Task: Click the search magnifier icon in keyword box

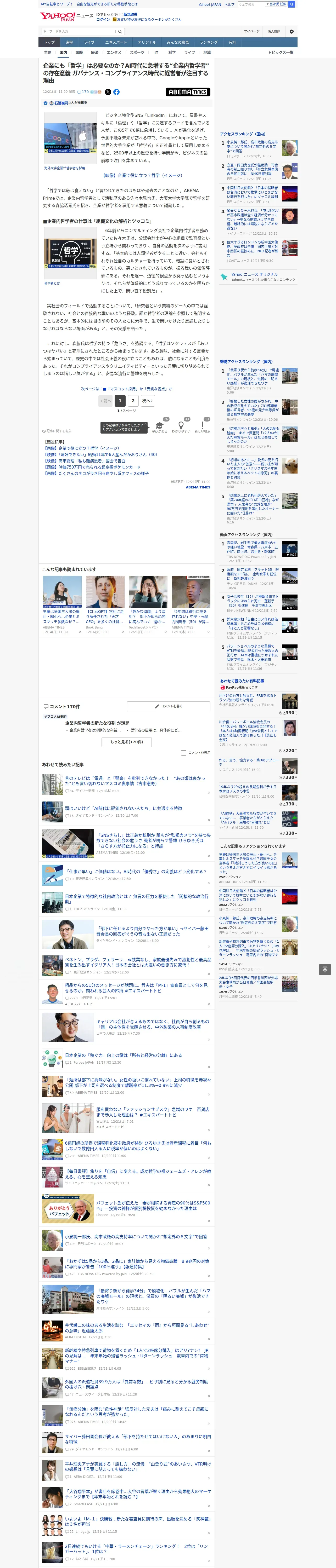Action: click(x=120, y=31)
